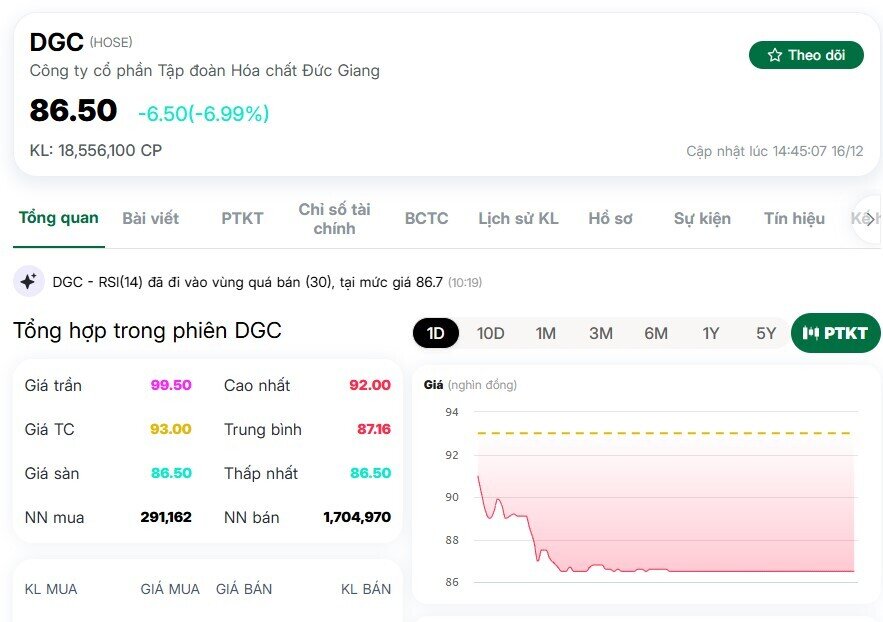Switch chart to 10D timeframe
The height and width of the screenshot is (622, 883).
(490, 333)
